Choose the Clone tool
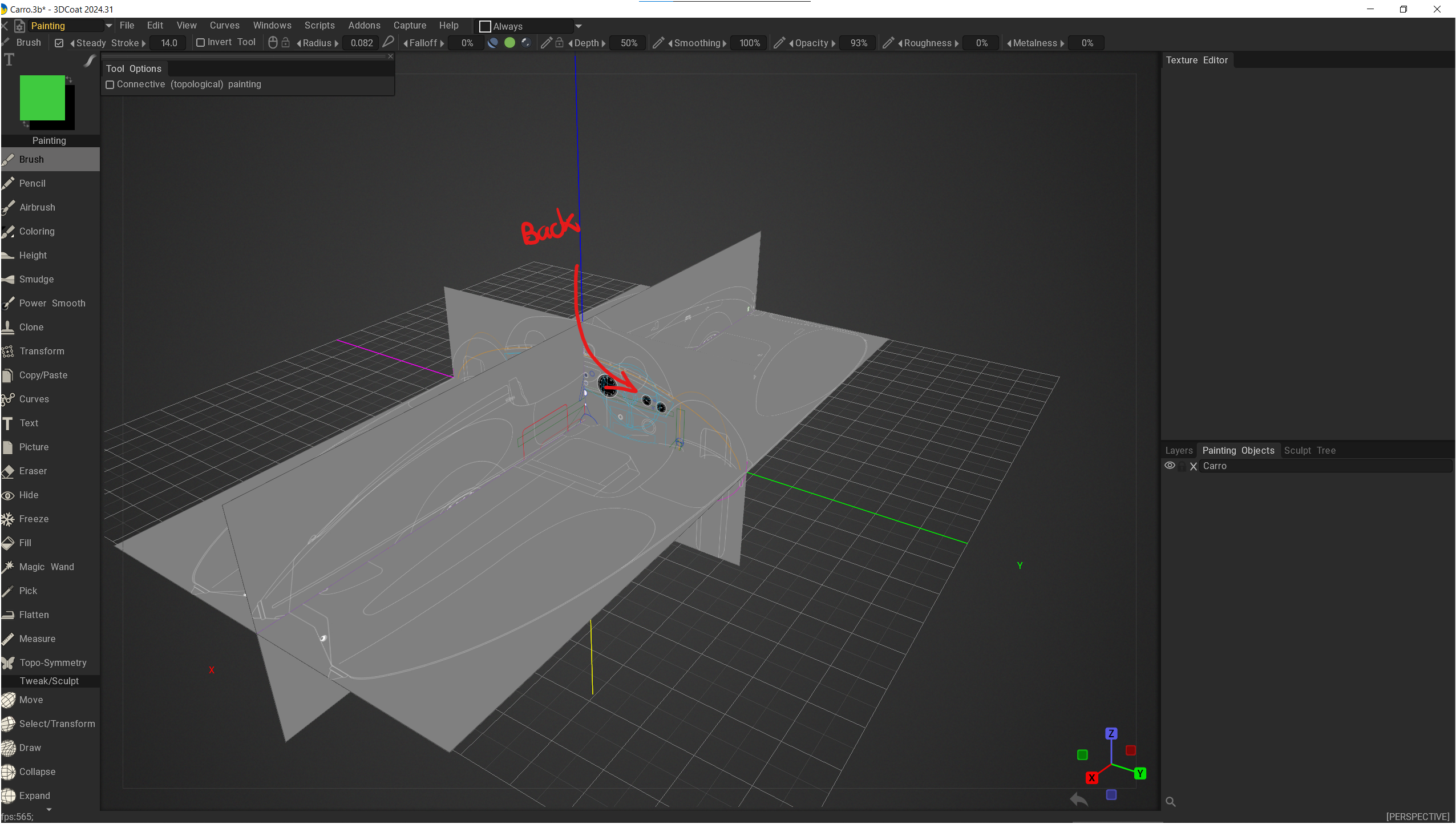 point(31,327)
